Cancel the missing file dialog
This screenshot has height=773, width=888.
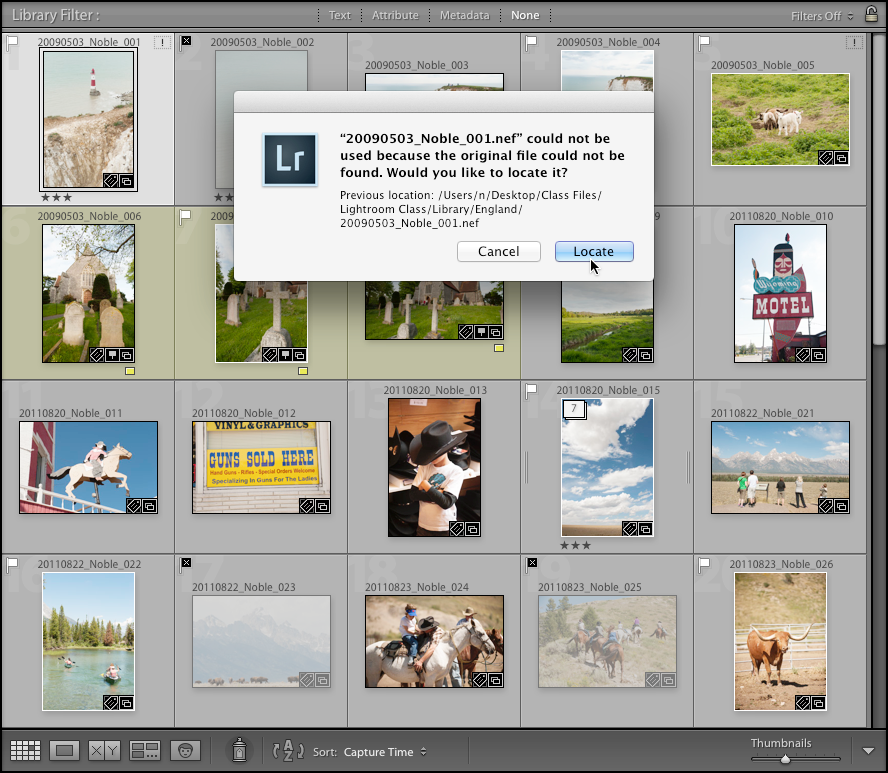[499, 252]
